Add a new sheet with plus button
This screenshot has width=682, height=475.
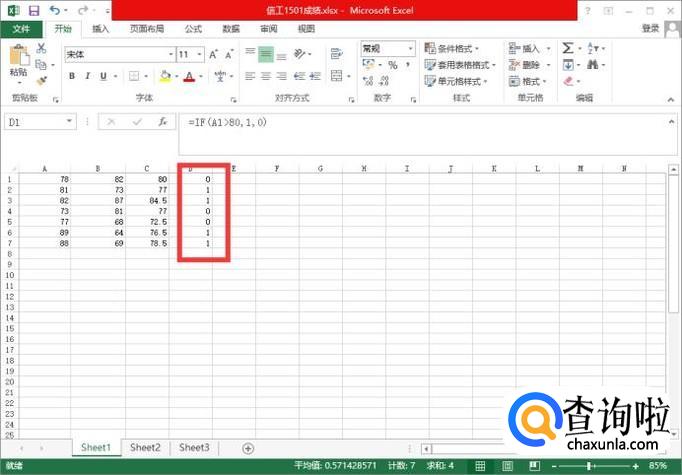point(248,448)
